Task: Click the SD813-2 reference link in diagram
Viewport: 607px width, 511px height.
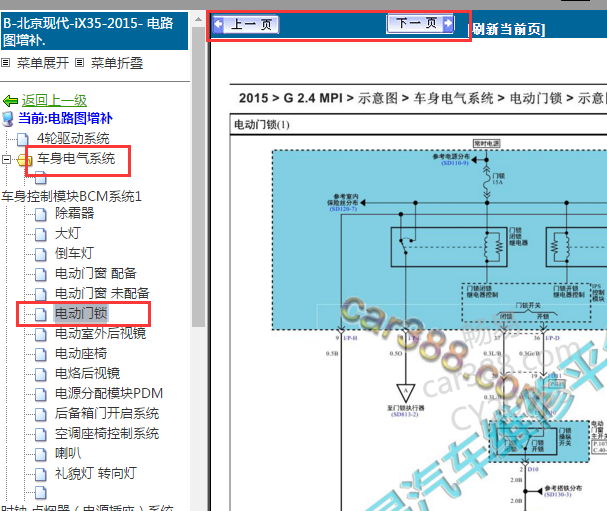Action: [x=405, y=415]
